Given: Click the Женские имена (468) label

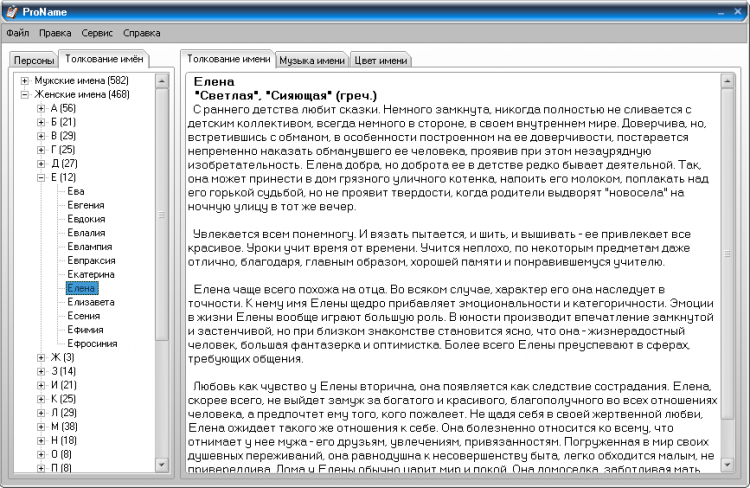Looking at the screenshot, I should (82, 95).
